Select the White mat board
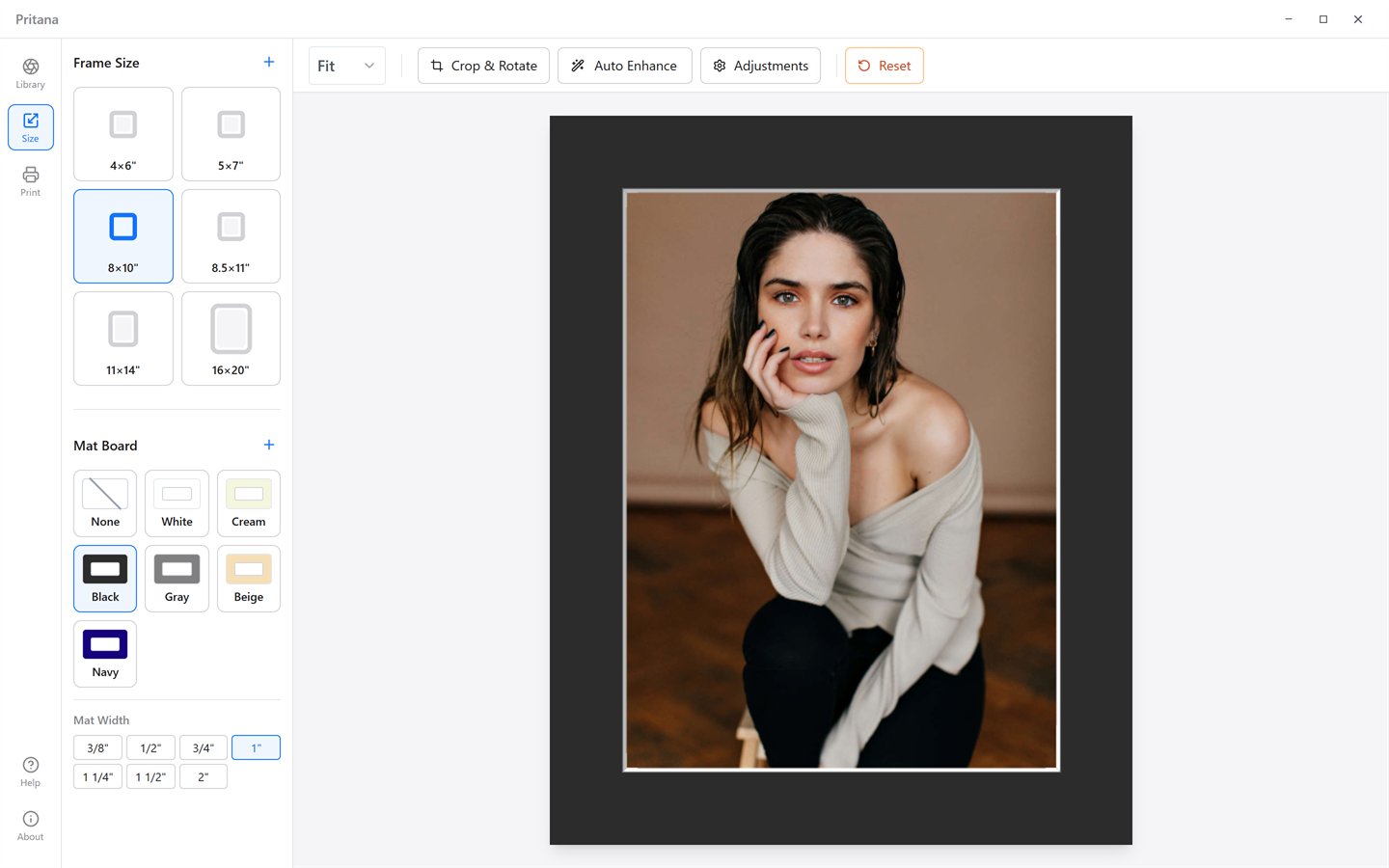This screenshot has width=1389, height=868. pyautogui.click(x=177, y=503)
